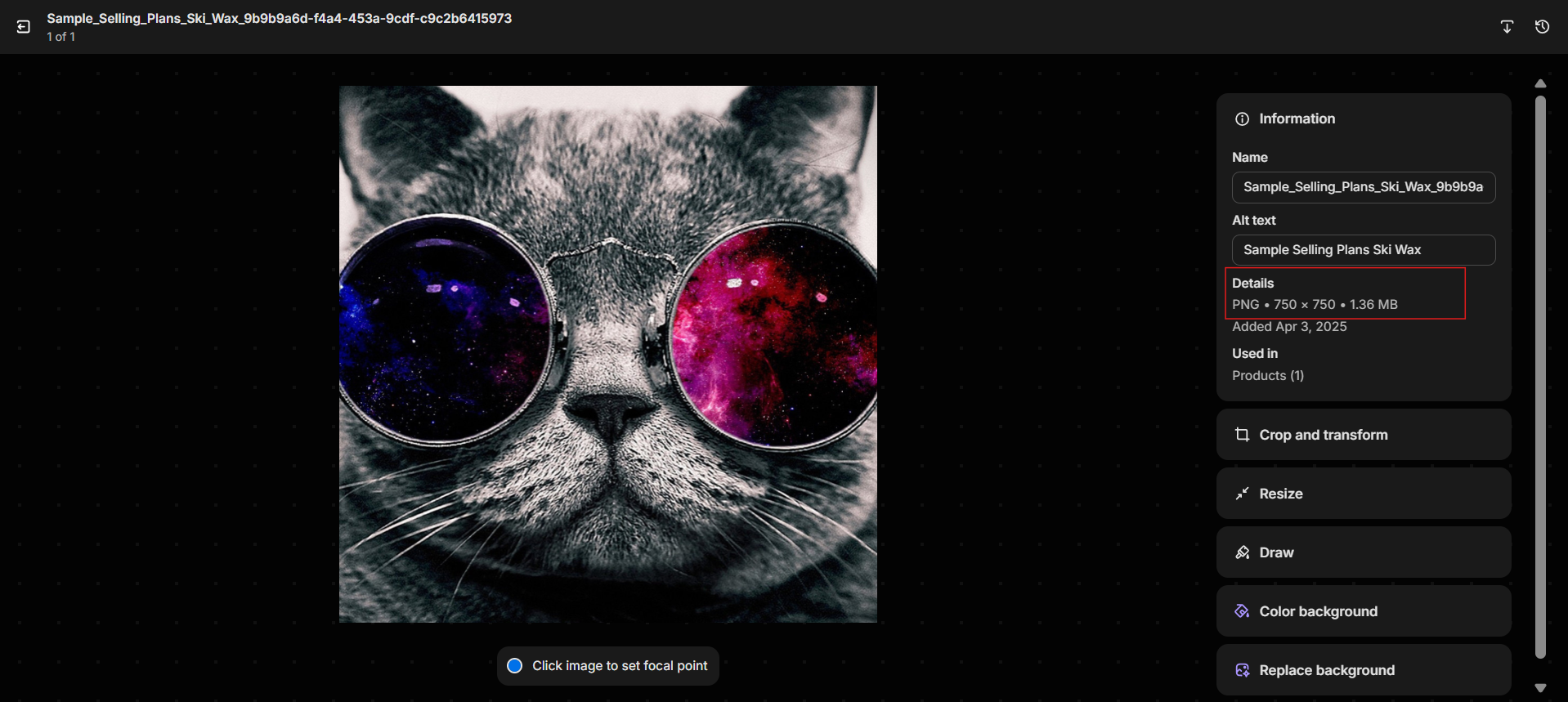
Task: Edit the Name input field
Action: pyautogui.click(x=1363, y=187)
